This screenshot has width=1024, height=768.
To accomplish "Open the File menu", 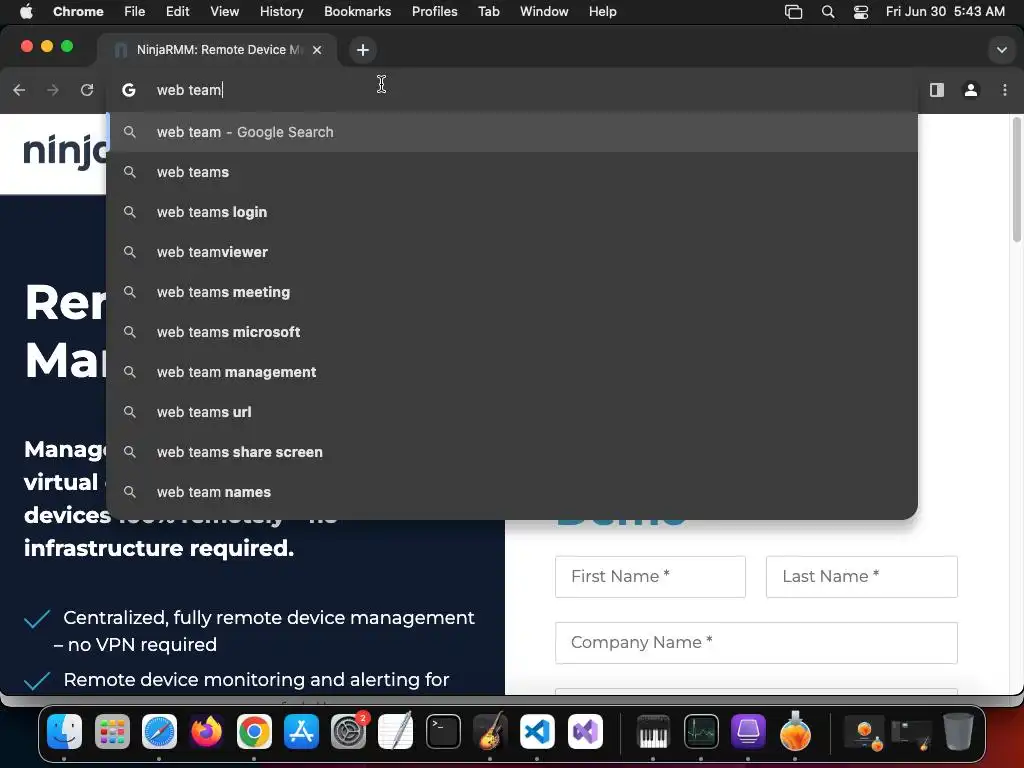I will click(x=135, y=11).
